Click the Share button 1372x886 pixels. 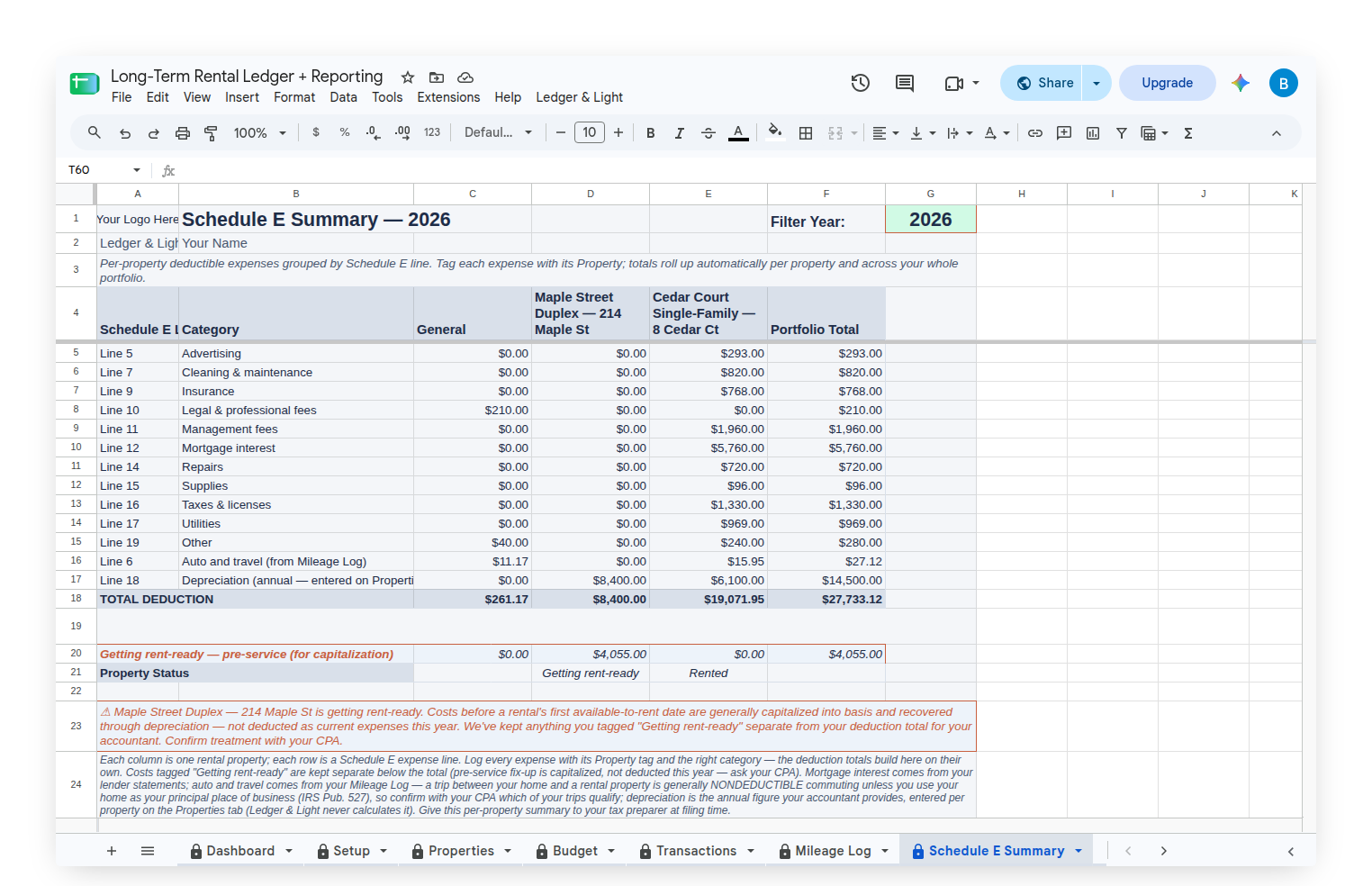1043,83
